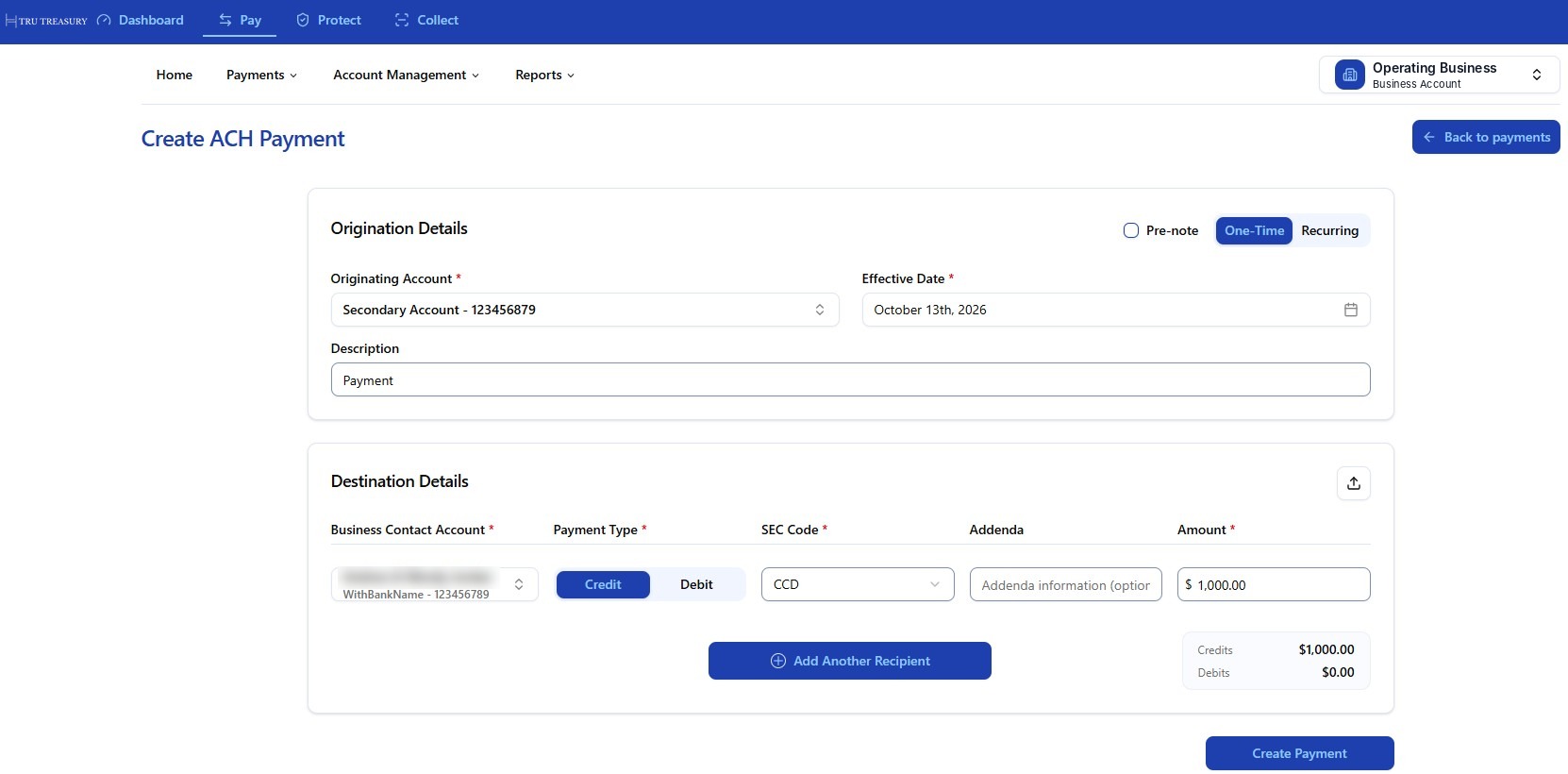Click Add Another Recipient button
Image resolution: width=1568 pixels, height=774 pixels.
[x=850, y=661]
